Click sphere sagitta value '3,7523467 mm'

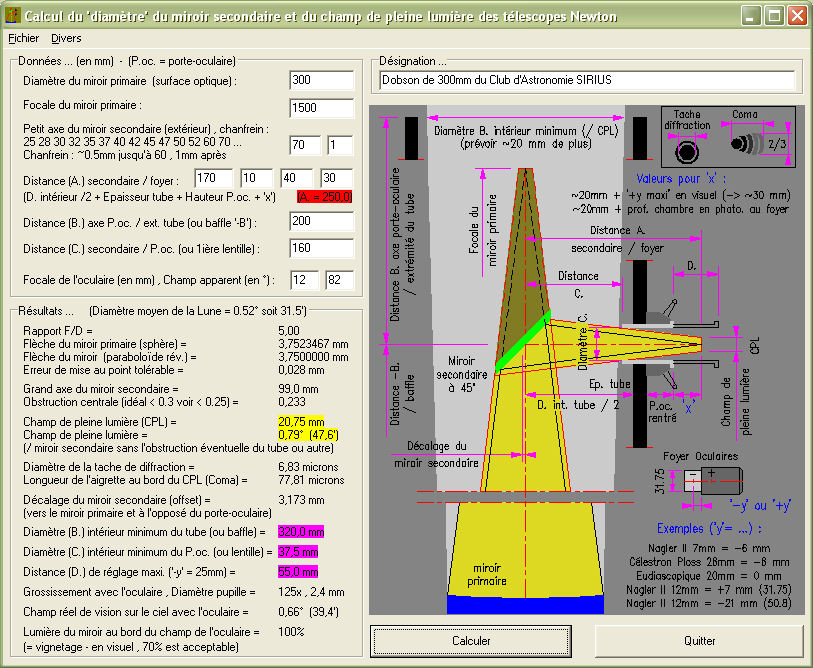click(x=313, y=344)
